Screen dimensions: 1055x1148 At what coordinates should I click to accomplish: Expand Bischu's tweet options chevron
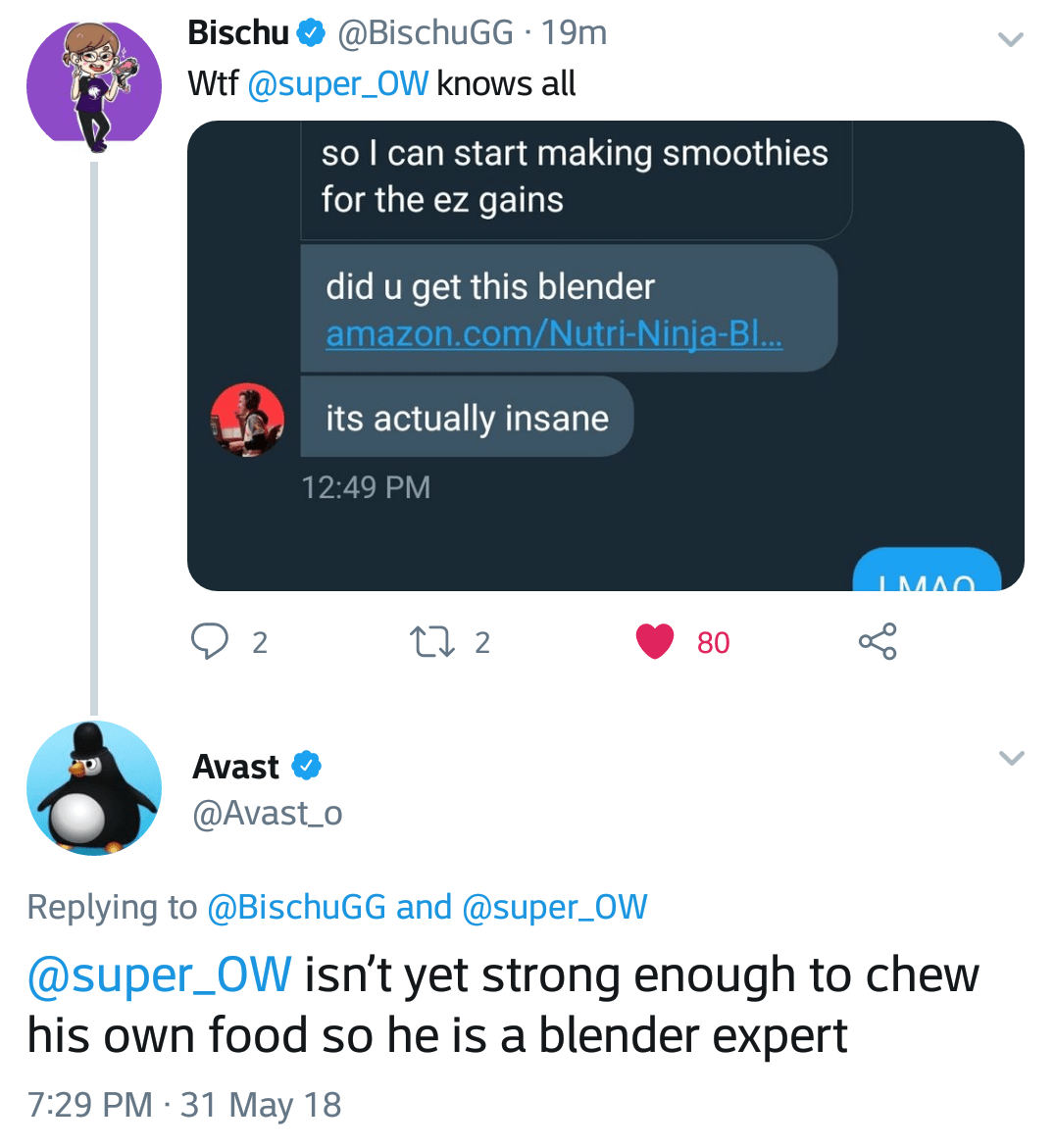(x=1010, y=39)
